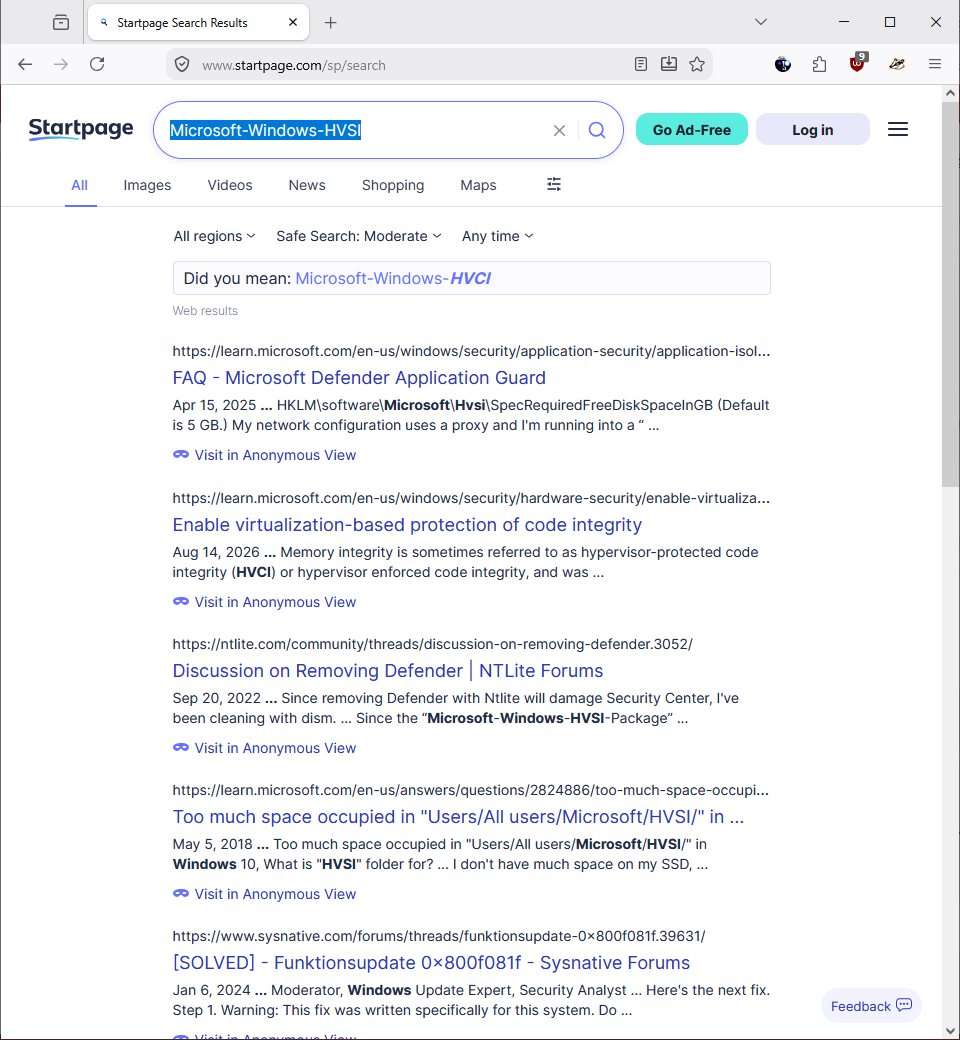List all tabs with the chevron button
This screenshot has width=960, height=1040.
point(761,22)
